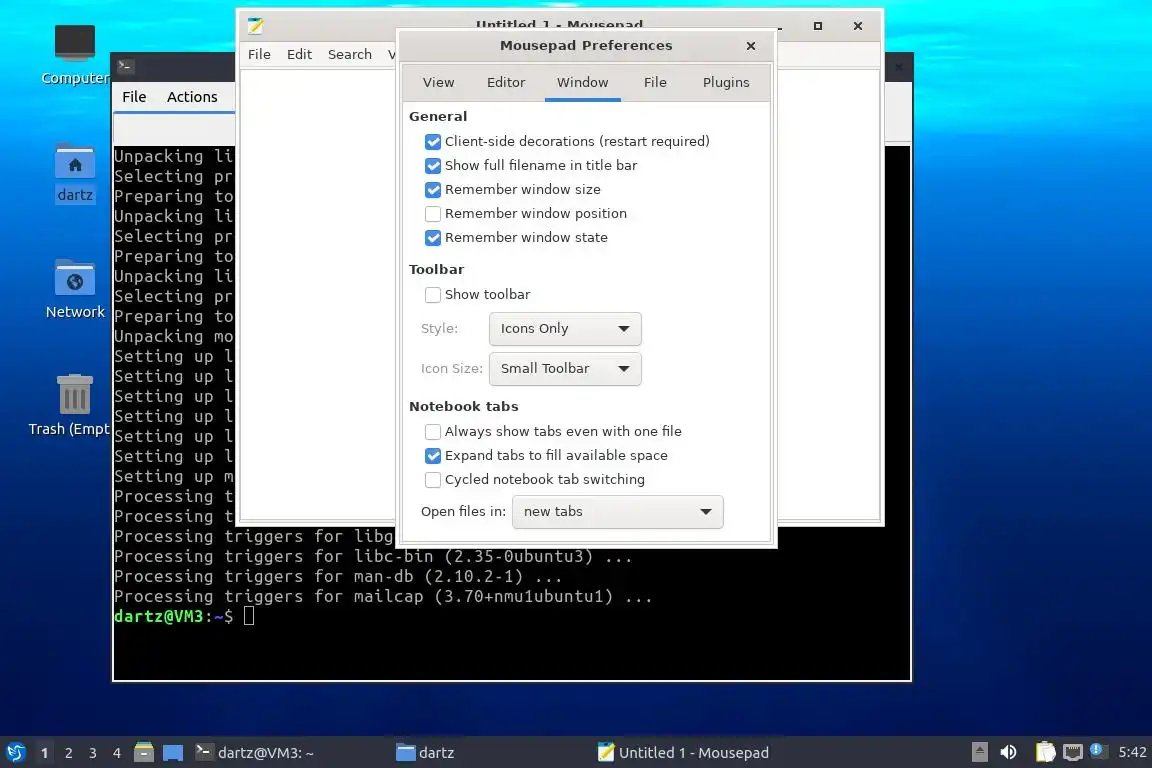This screenshot has height=768, width=1152.
Task: Switch to virtual desktop 3
Action: point(93,753)
